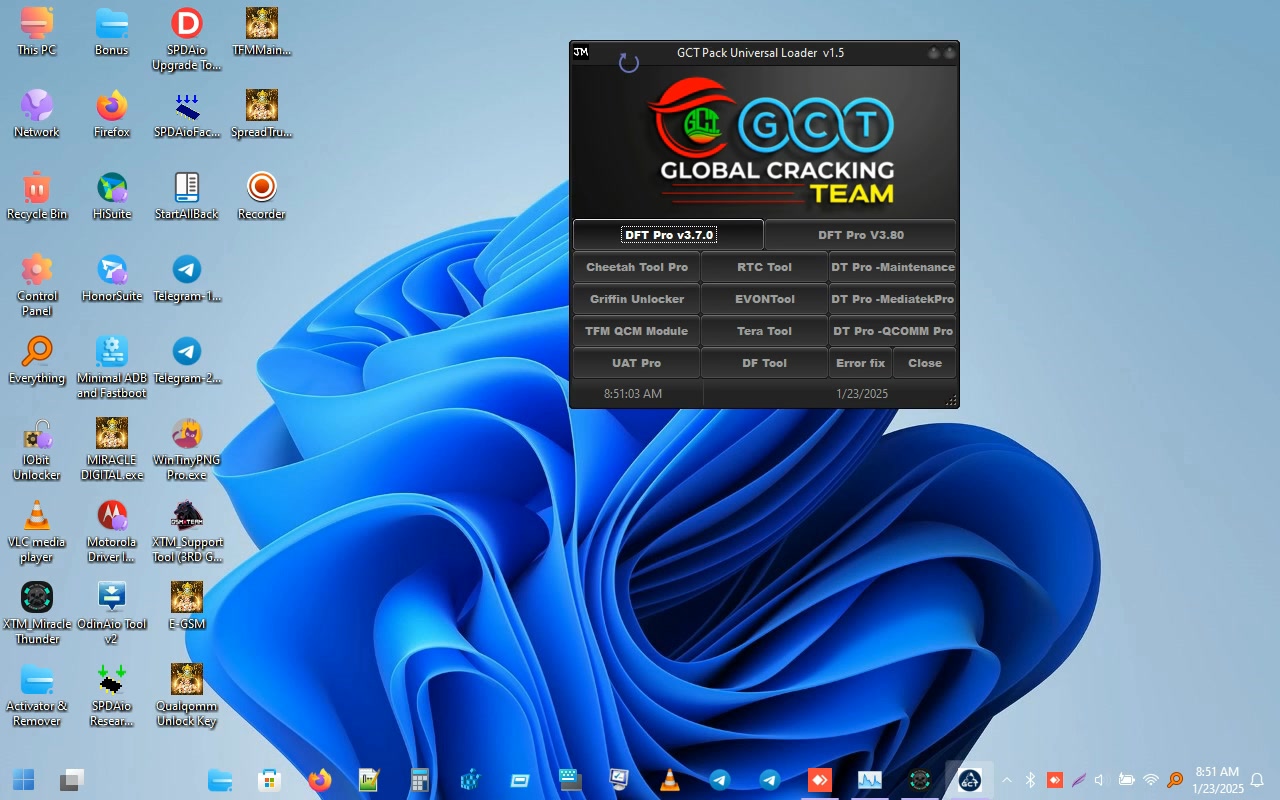Screen dimensions: 1280x800
Task: Open taskbar clock showing 8:51 AM
Action: (1217, 780)
